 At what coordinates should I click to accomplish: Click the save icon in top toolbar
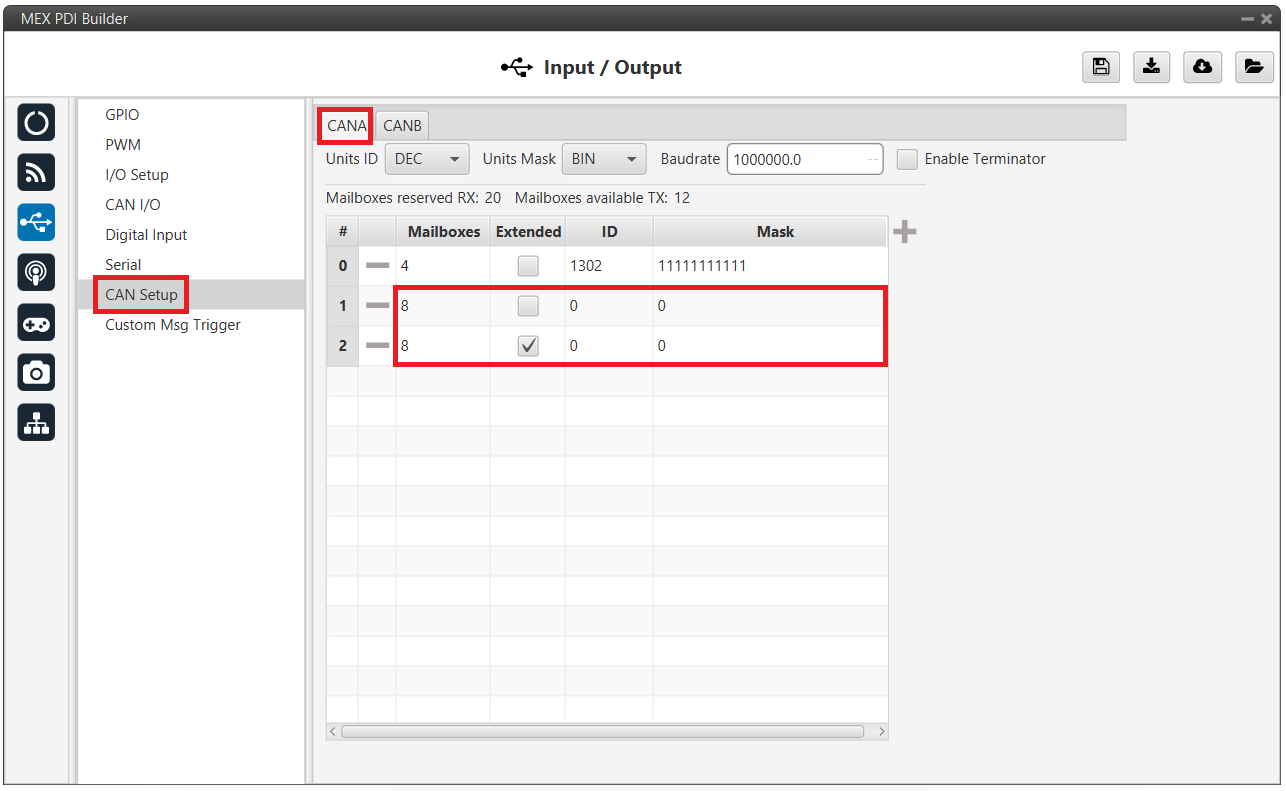point(1101,67)
